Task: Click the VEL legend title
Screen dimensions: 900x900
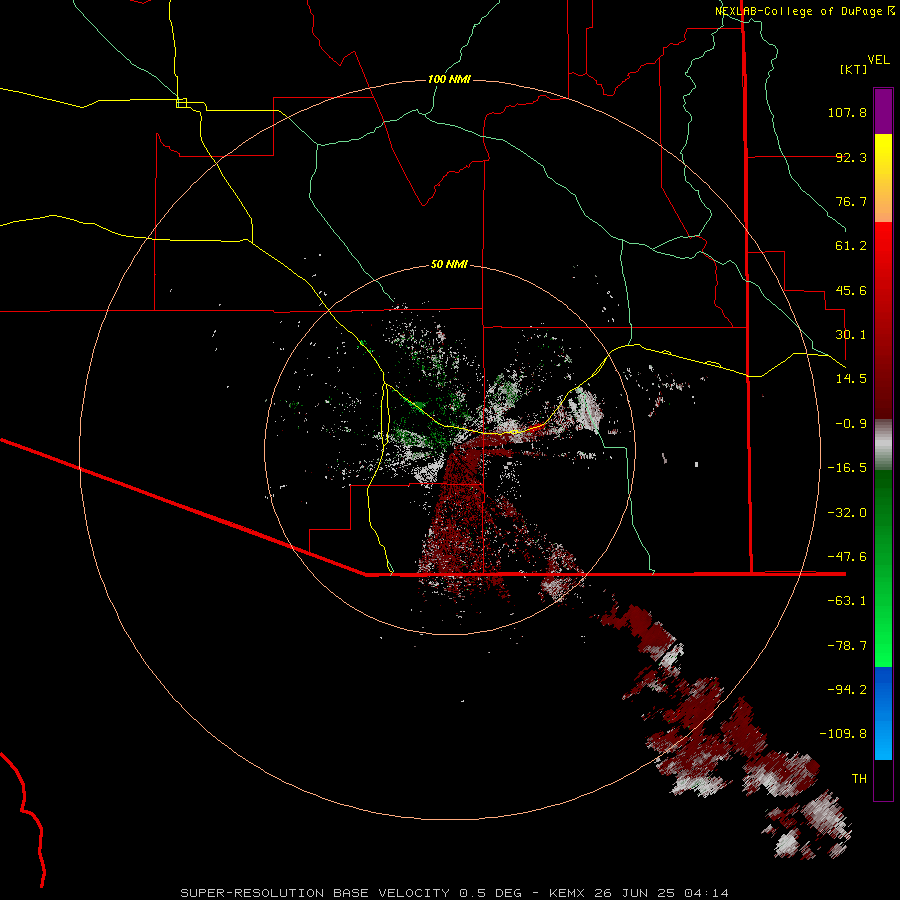Action: [x=878, y=60]
